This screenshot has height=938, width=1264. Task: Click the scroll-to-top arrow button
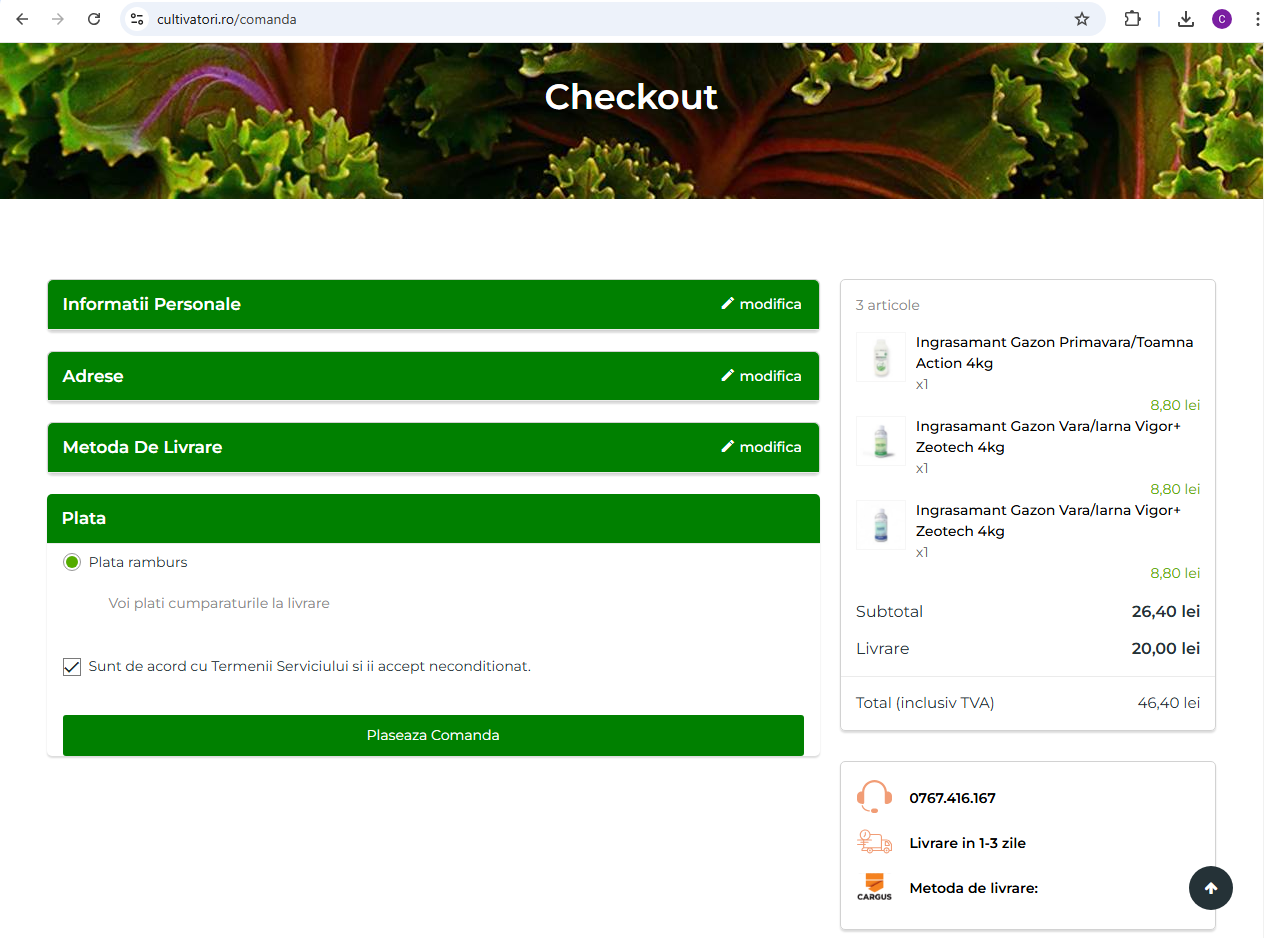point(1211,887)
